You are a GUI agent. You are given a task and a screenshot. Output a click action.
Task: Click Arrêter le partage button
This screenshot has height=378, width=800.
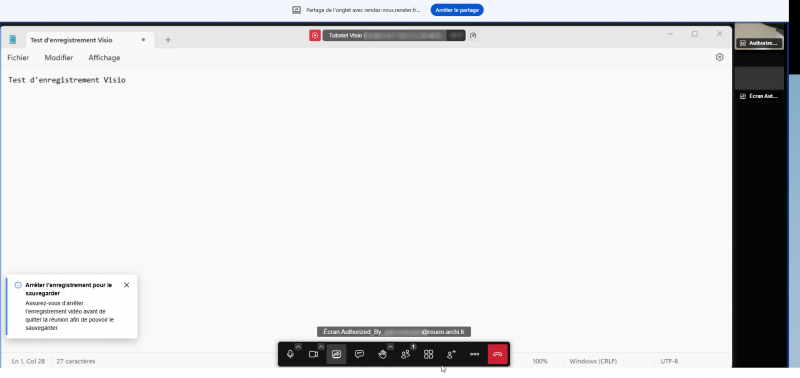tap(457, 10)
